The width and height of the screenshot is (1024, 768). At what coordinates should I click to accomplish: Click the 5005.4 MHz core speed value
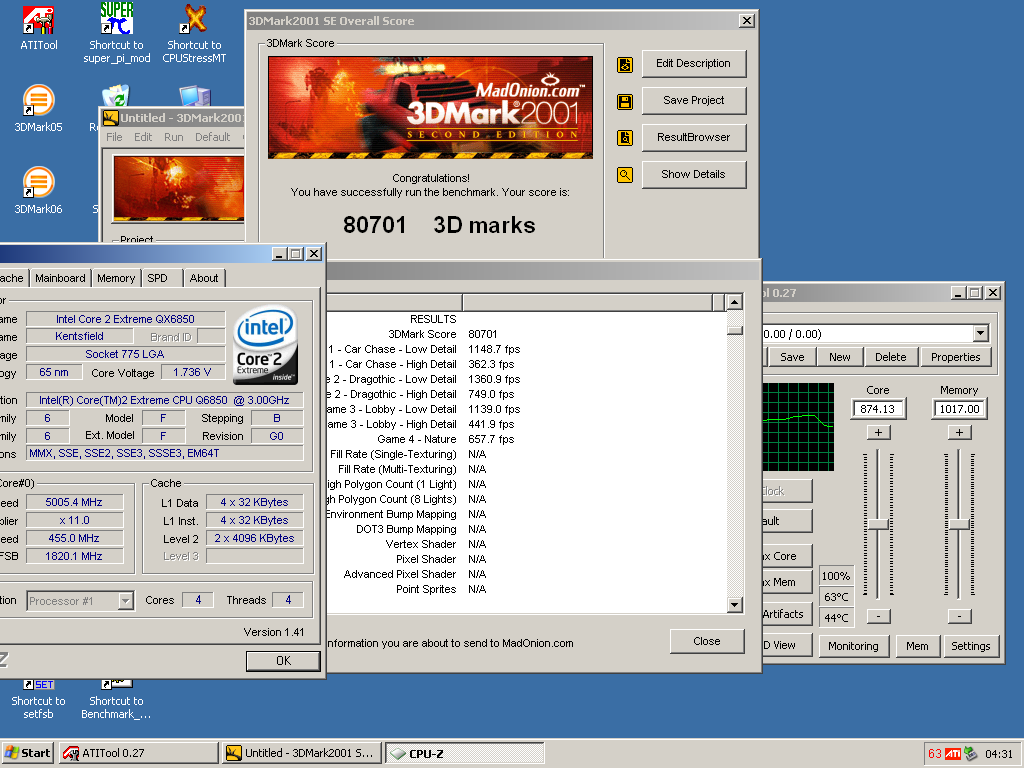click(74, 502)
